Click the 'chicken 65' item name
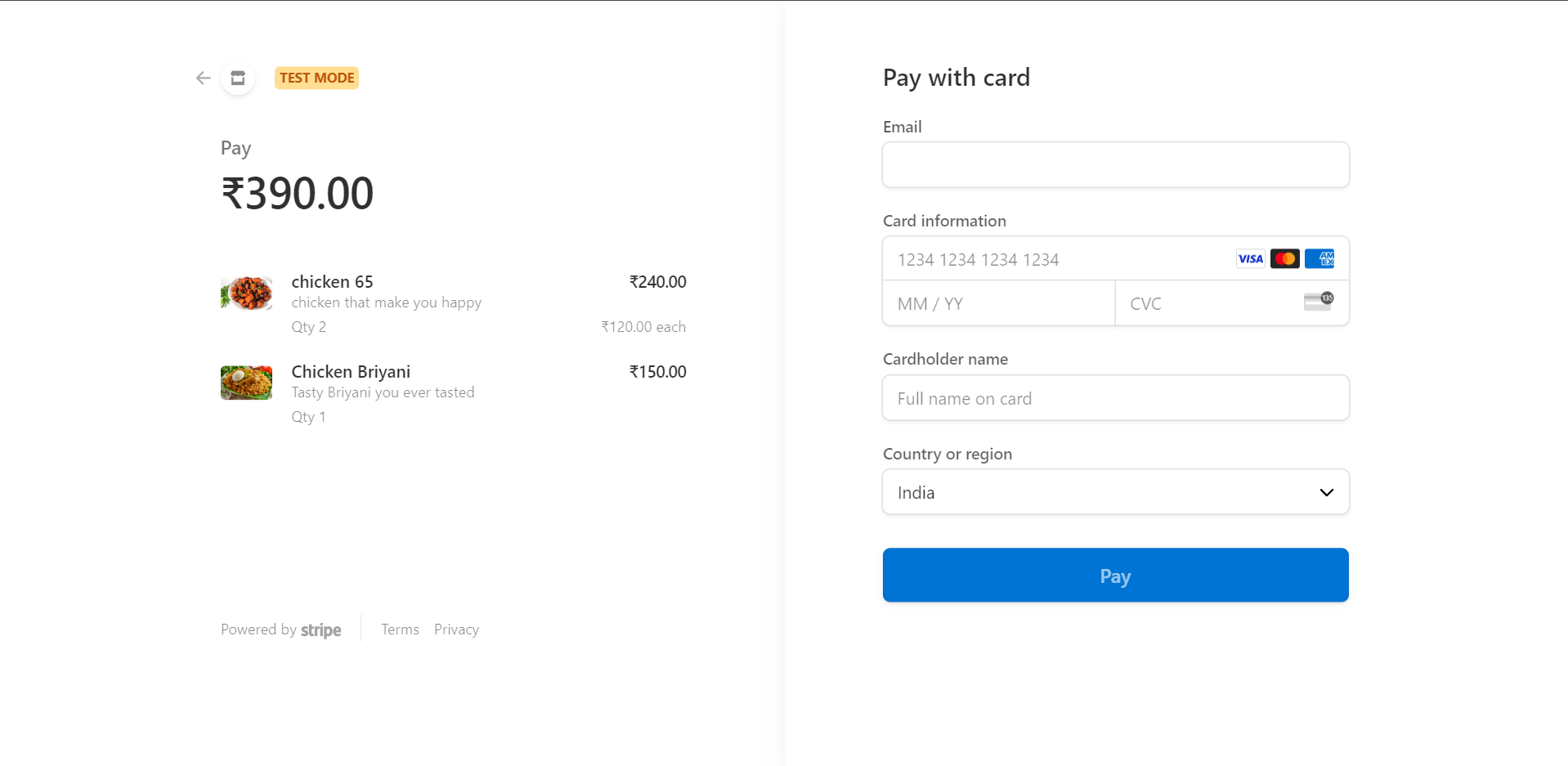Viewport: 1568px width, 766px height. tap(332, 282)
